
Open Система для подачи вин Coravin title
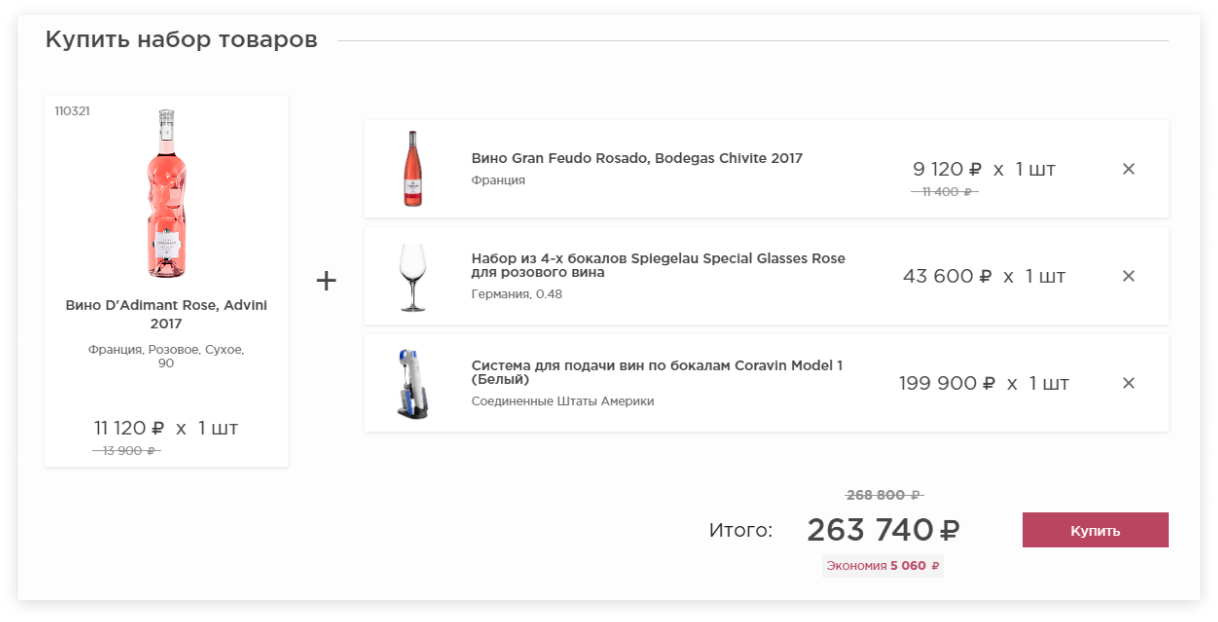(656, 372)
